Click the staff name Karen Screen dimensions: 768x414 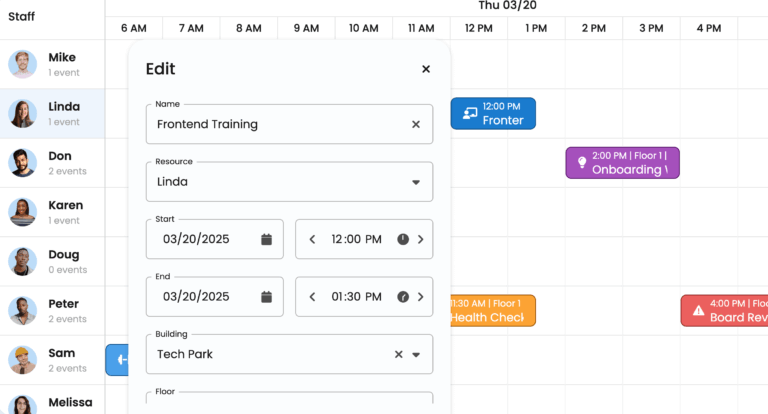click(66, 205)
